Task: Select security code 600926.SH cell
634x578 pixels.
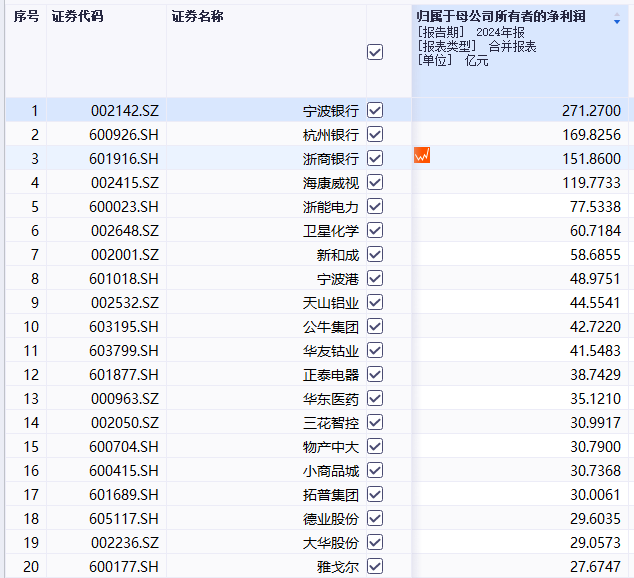Action: pyautogui.click(x=124, y=134)
